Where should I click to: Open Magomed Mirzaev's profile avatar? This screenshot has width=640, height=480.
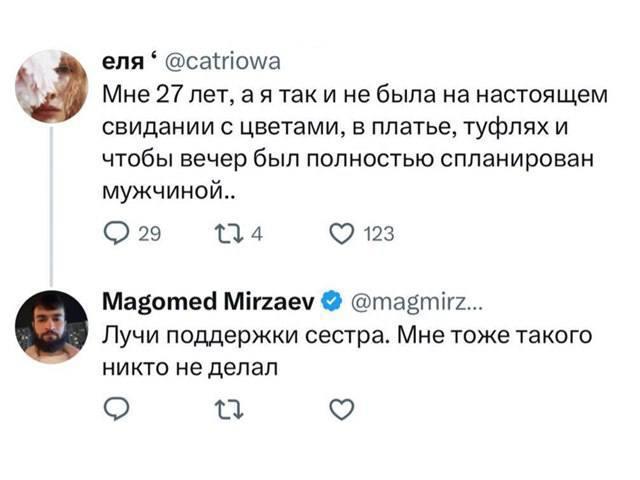point(52,327)
